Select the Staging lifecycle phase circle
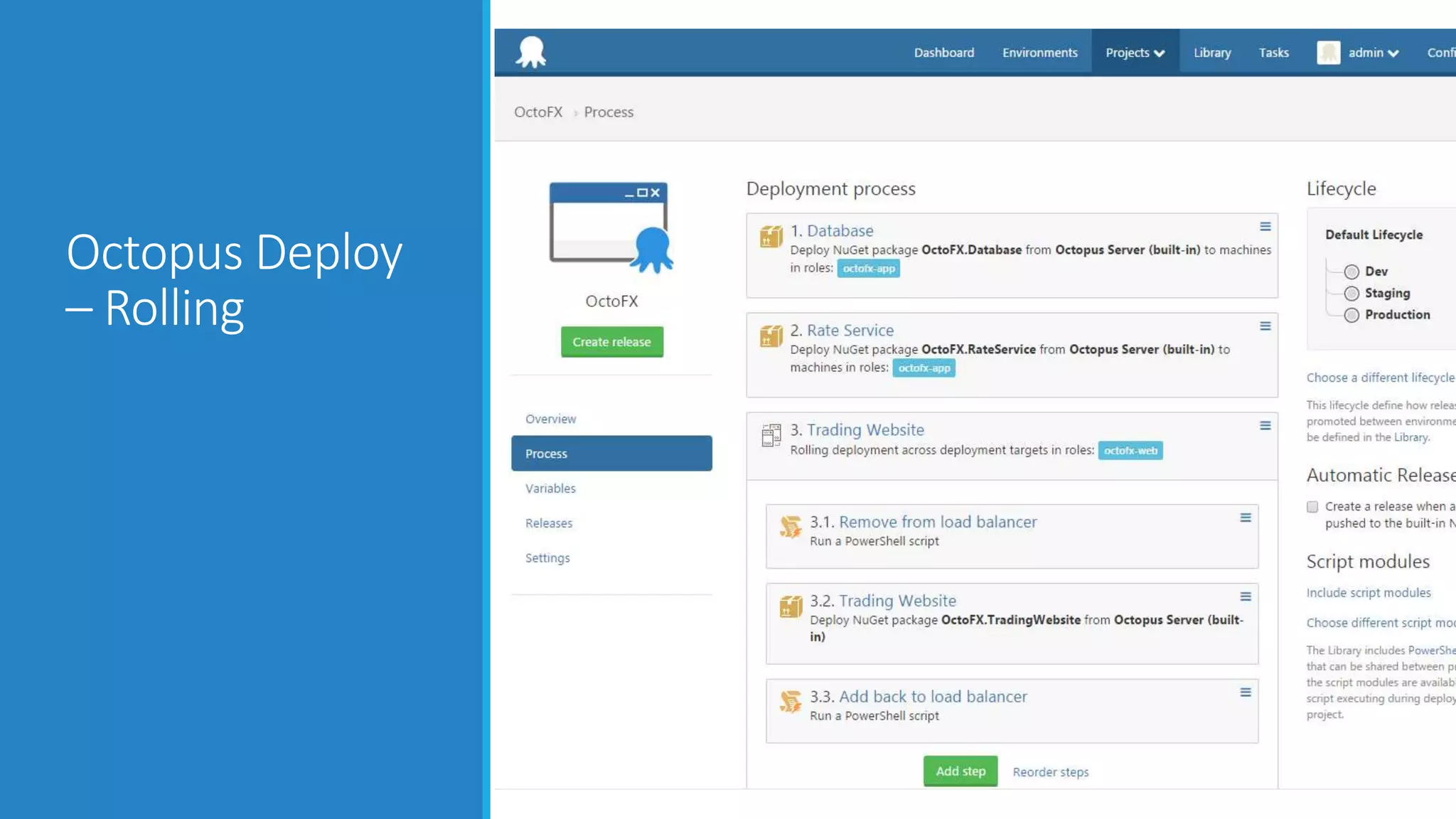1456x819 pixels. 1351,294
